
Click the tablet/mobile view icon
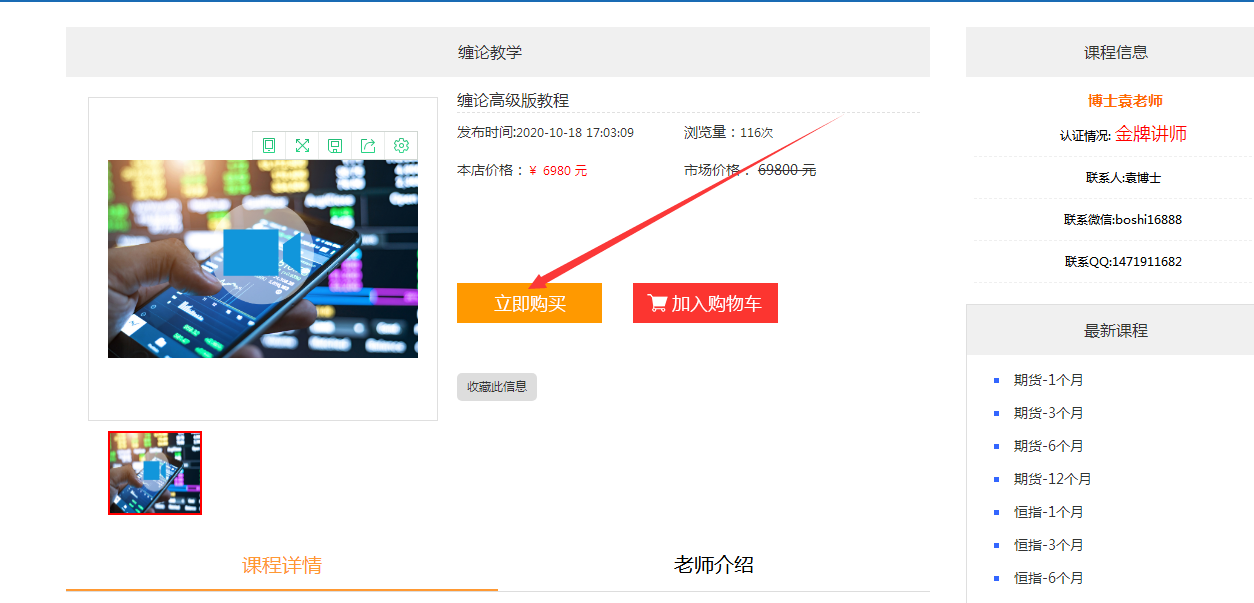tap(269, 146)
